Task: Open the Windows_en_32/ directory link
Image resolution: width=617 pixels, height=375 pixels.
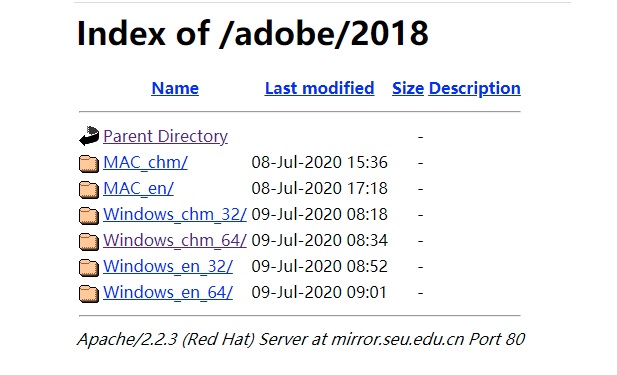Action: (x=168, y=266)
